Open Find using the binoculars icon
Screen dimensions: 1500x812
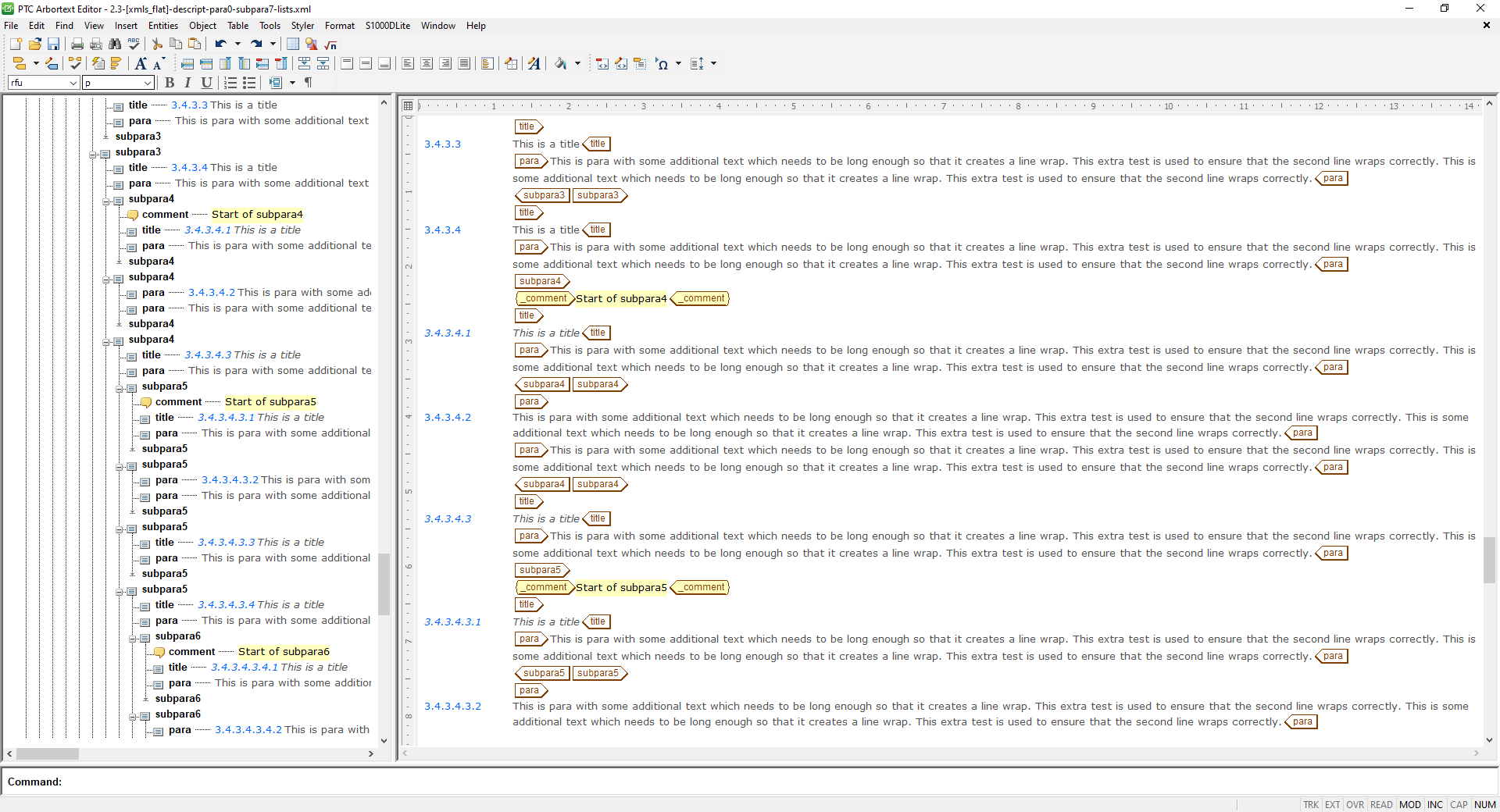pos(115,44)
